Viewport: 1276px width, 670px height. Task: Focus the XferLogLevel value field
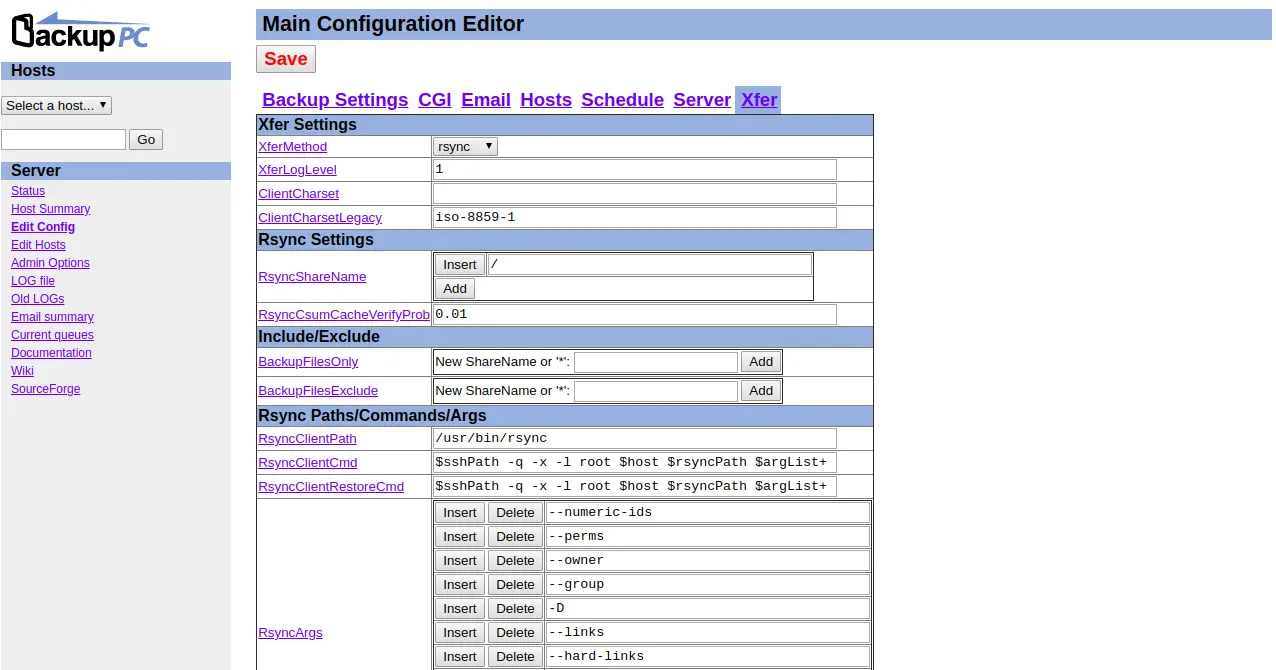635,170
